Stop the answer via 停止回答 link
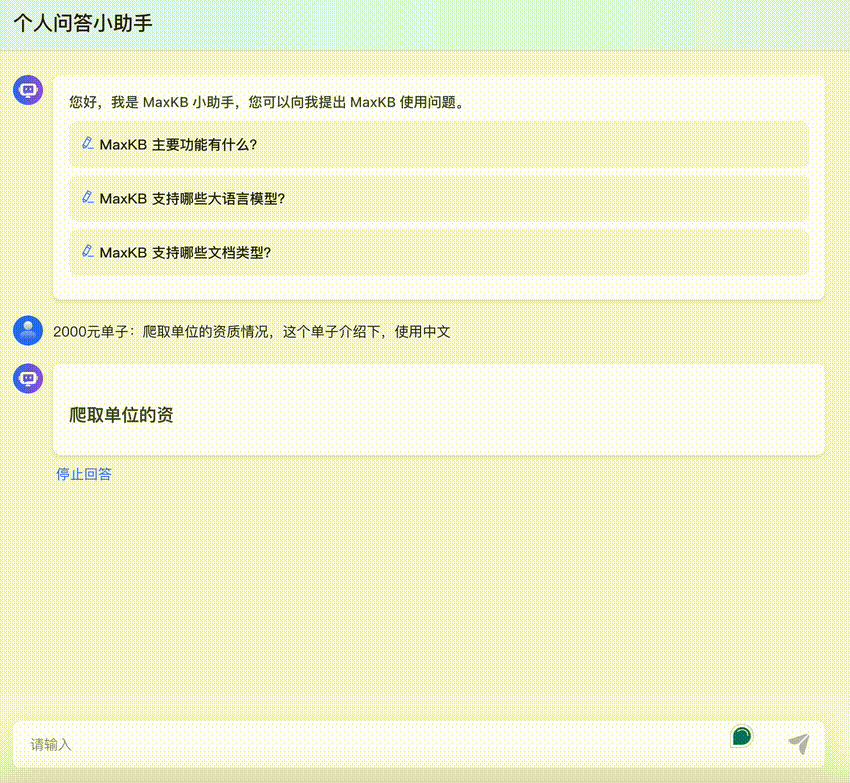 (84, 474)
